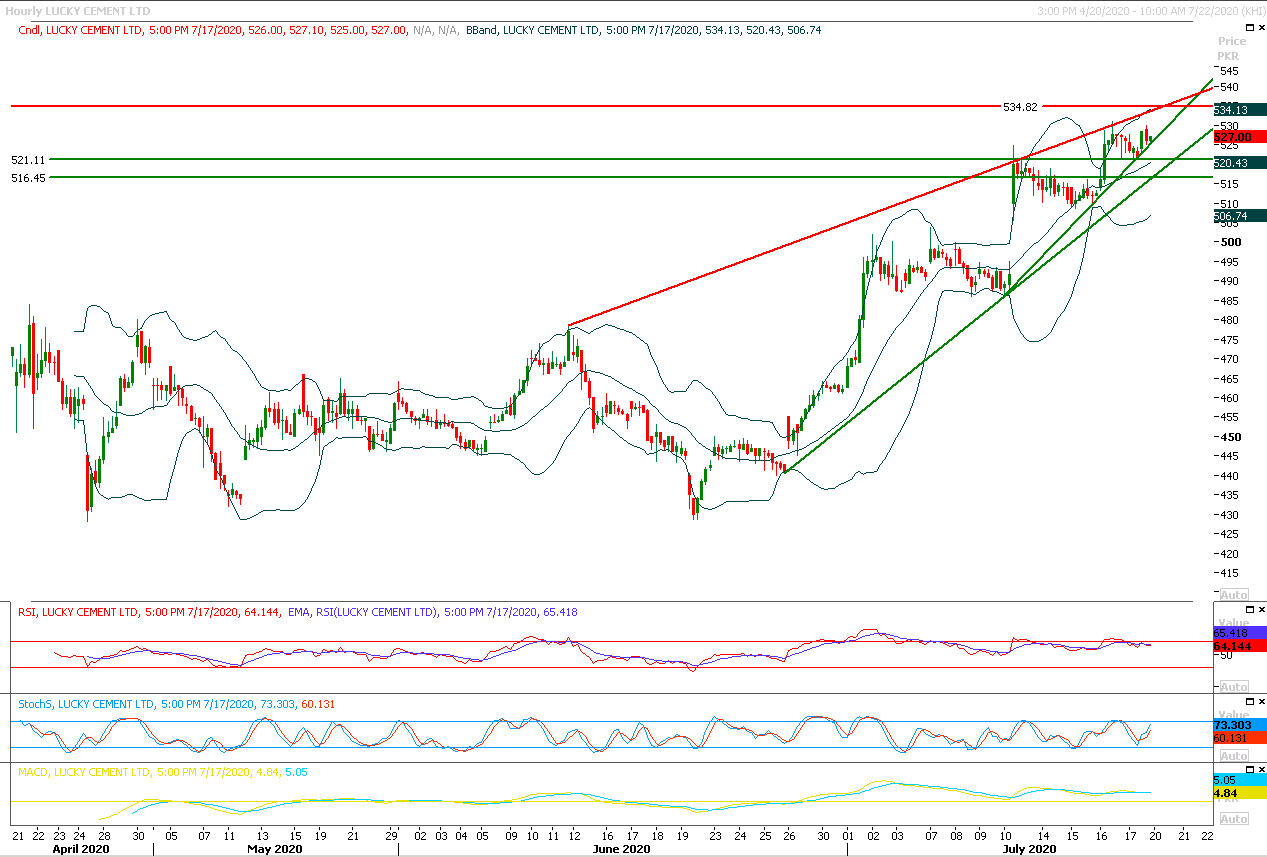The height and width of the screenshot is (857, 1267).
Task: Click Auto scale button in StochS panel
Action: 1233,756
